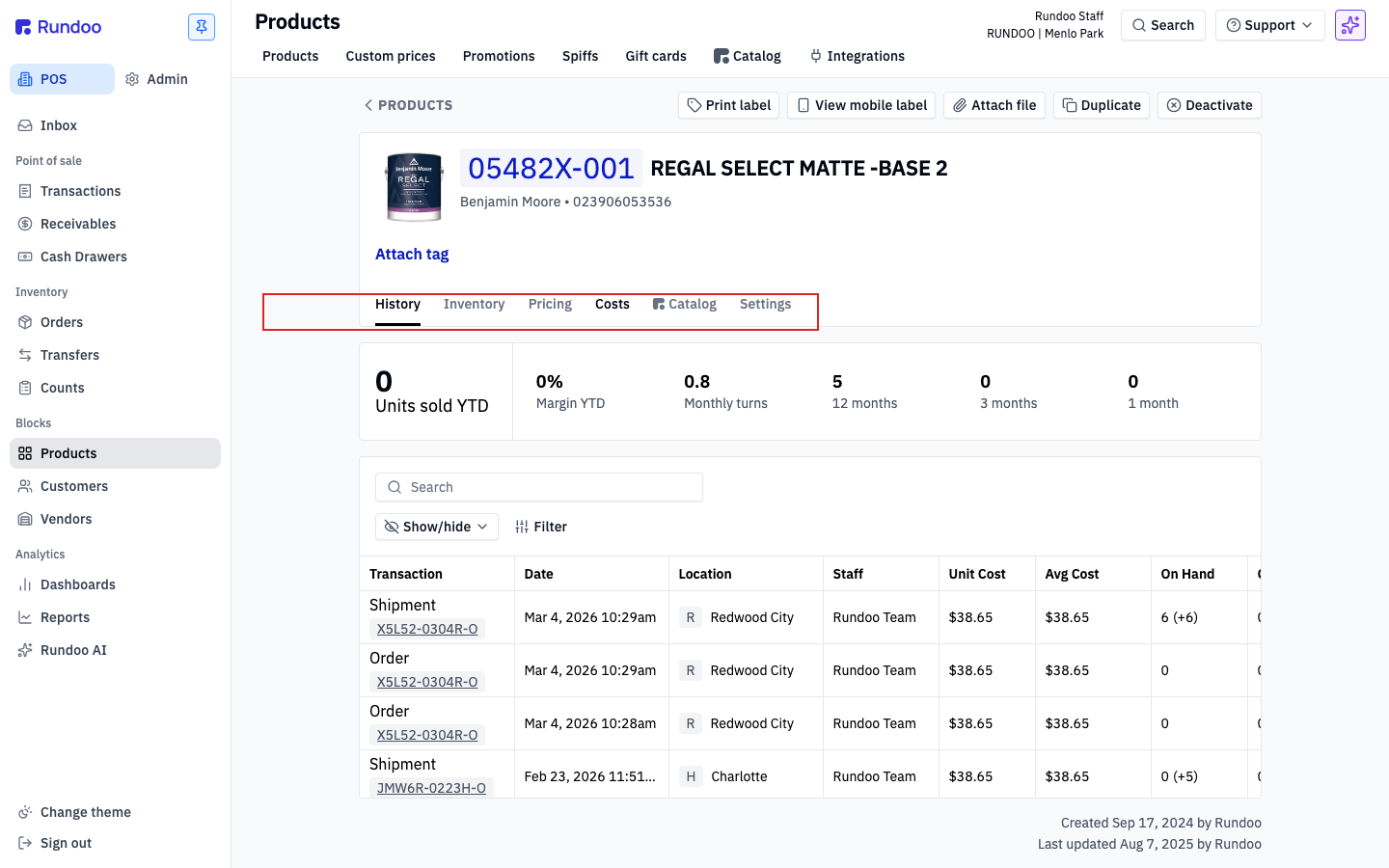This screenshot has width=1389, height=868.
Task: Open Spiffs tab
Action: (x=580, y=56)
